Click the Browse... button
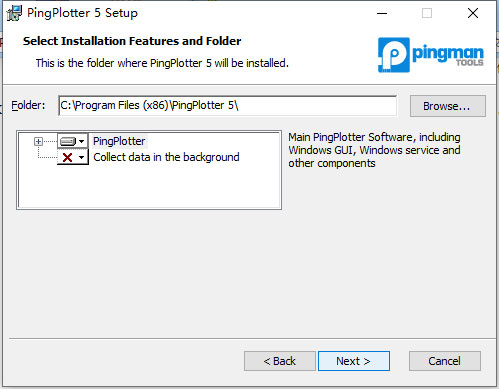Viewport: 499px width, 389px height. point(448,106)
